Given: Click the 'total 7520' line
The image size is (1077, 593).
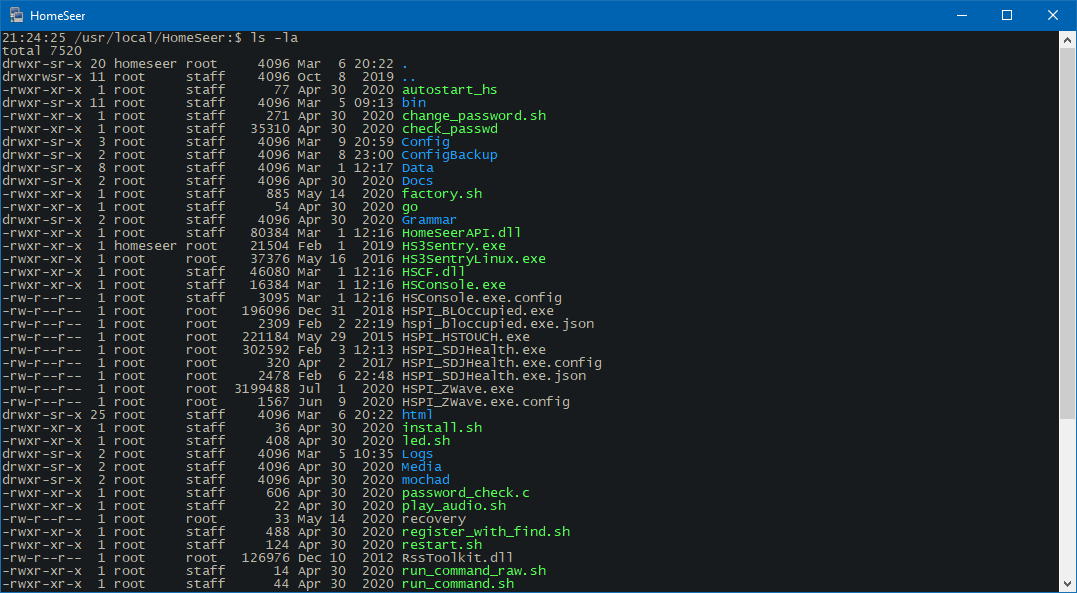Looking at the screenshot, I should [42, 50].
